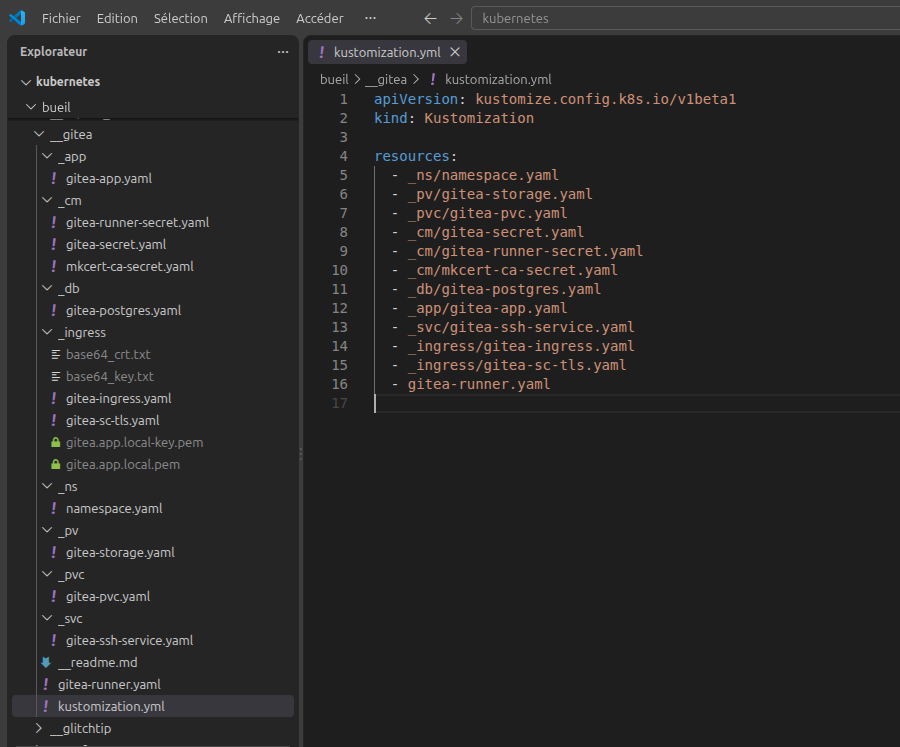The image size is (900, 747).
Task: Open the Edition menu
Action: pos(117,18)
